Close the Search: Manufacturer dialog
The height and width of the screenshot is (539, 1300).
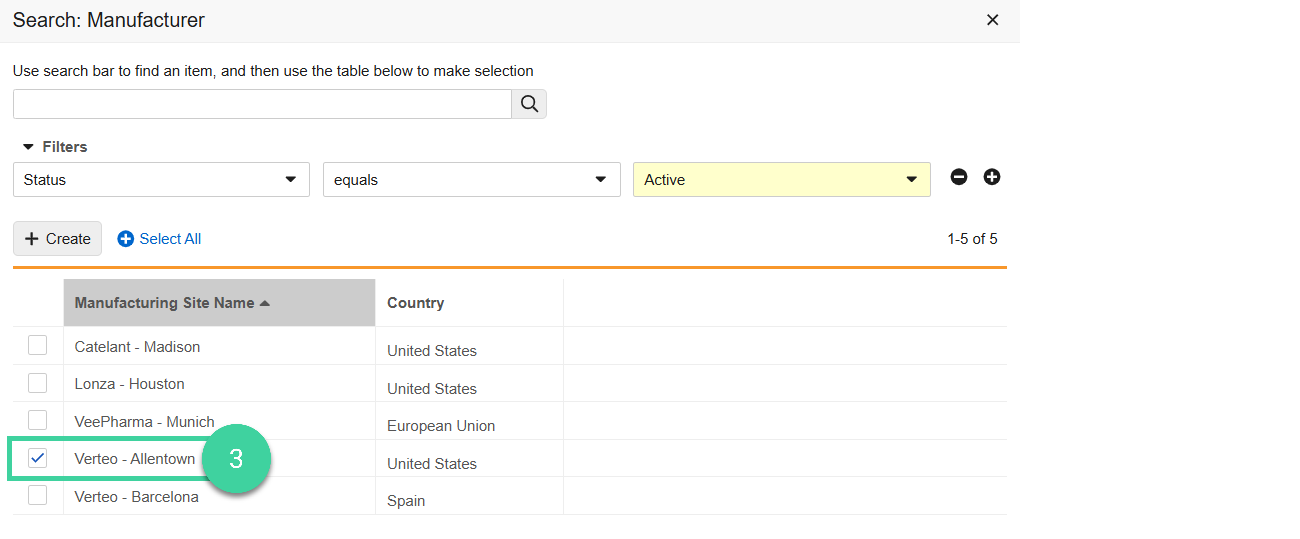tap(992, 20)
